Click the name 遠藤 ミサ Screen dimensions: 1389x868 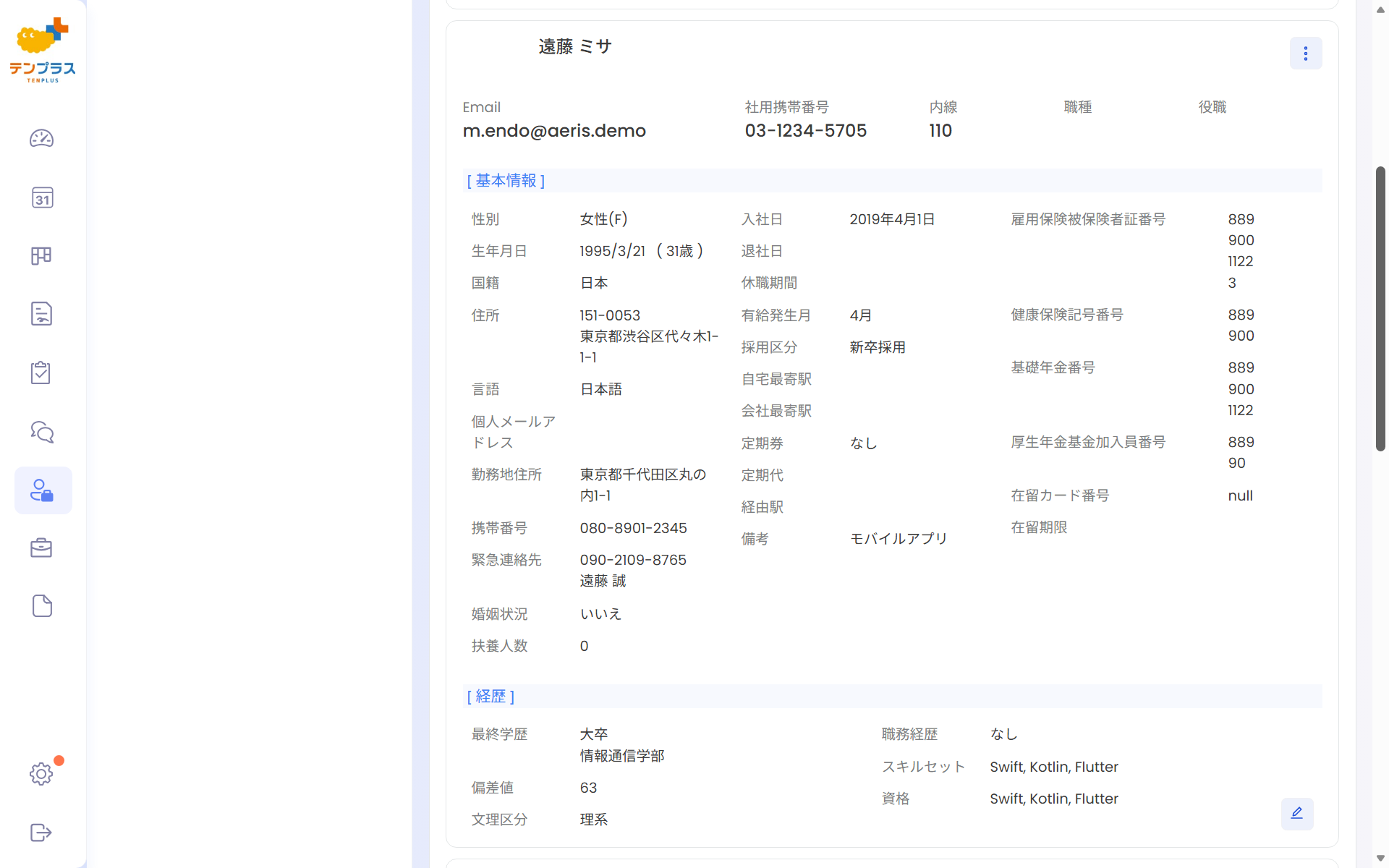(575, 47)
